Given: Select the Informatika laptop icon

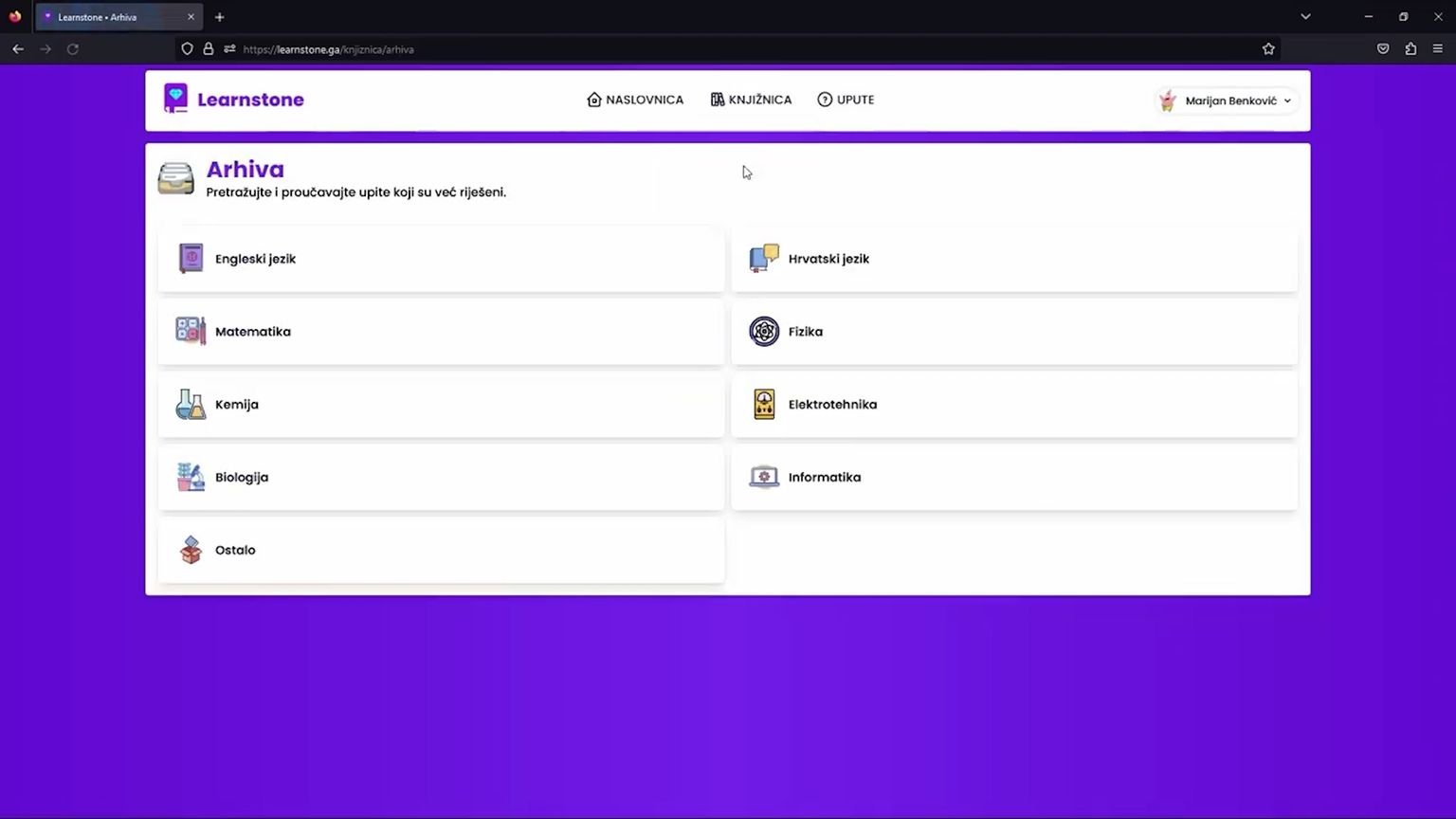Looking at the screenshot, I should coord(764,477).
